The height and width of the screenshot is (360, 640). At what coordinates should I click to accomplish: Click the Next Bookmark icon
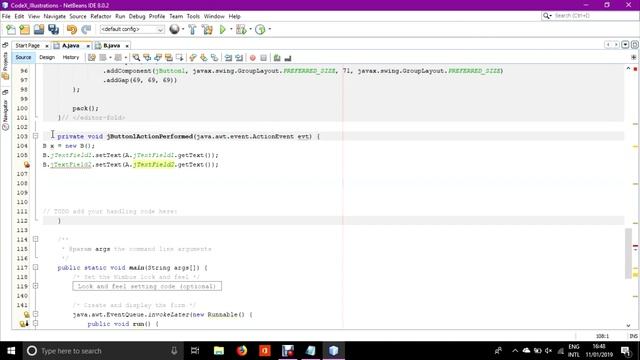point(204,58)
